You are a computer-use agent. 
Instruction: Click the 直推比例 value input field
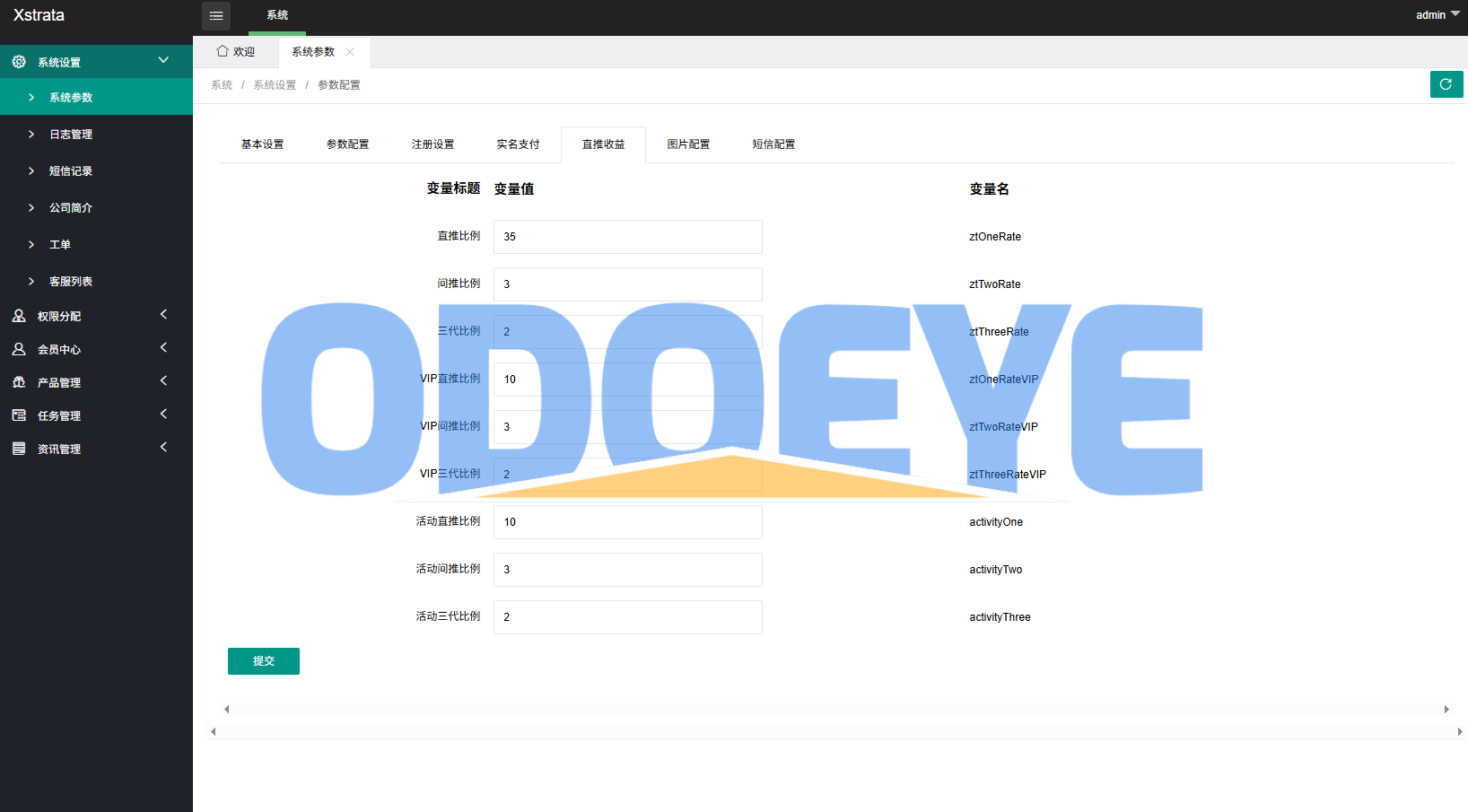pyautogui.click(x=627, y=237)
